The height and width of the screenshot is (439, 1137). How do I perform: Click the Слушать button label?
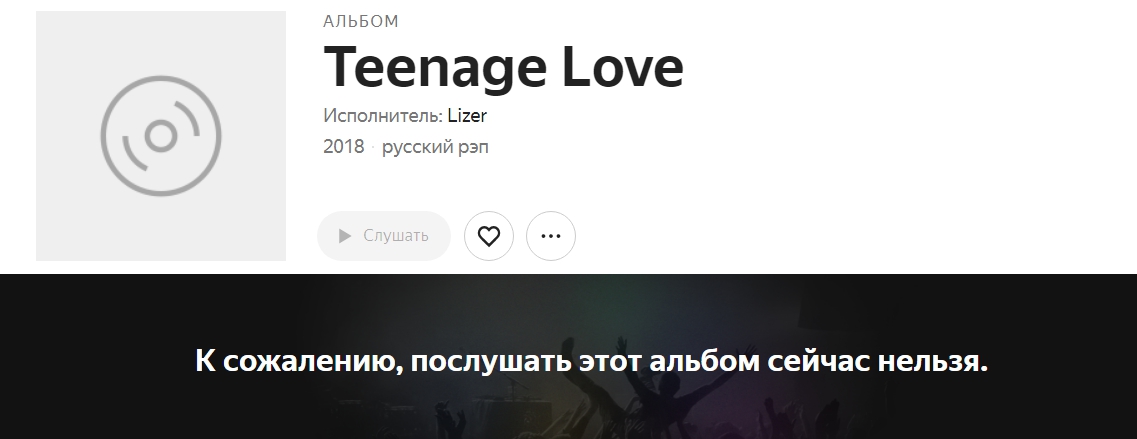396,236
